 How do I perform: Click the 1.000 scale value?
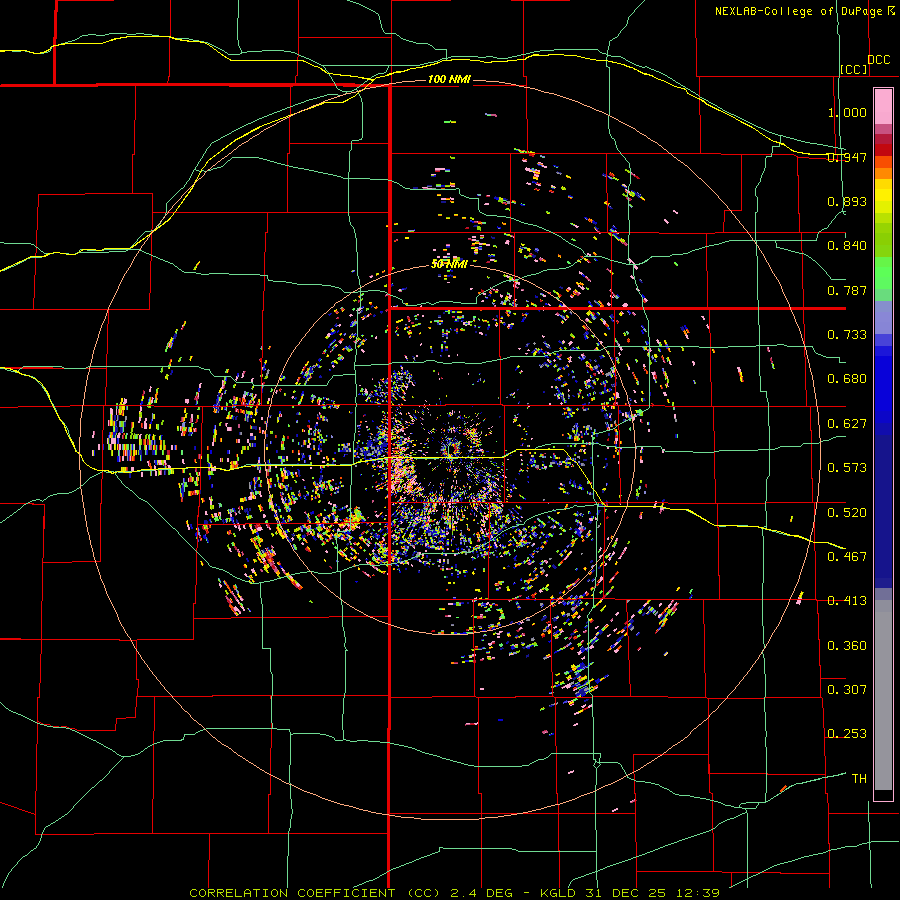pos(847,112)
